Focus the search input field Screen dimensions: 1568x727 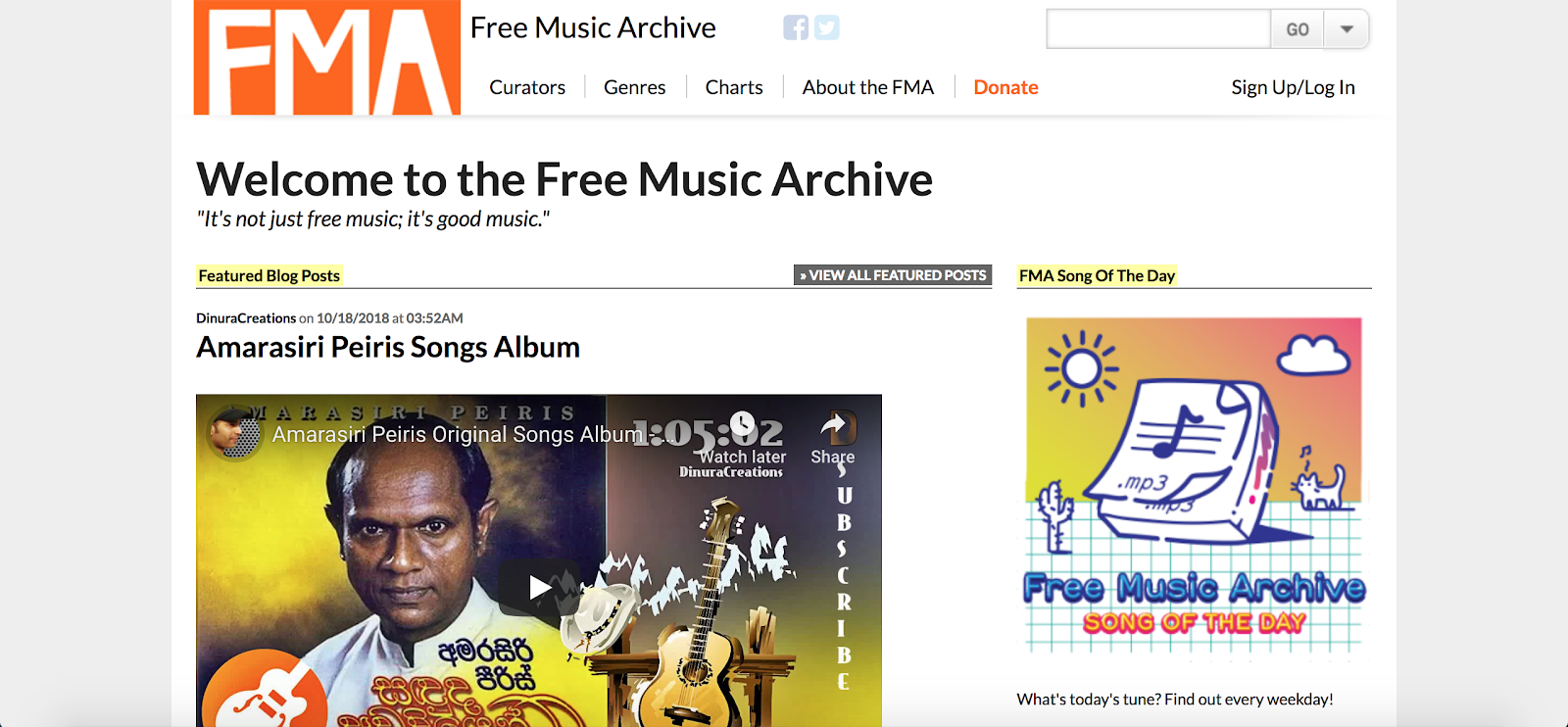click(x=1158, y=29)
